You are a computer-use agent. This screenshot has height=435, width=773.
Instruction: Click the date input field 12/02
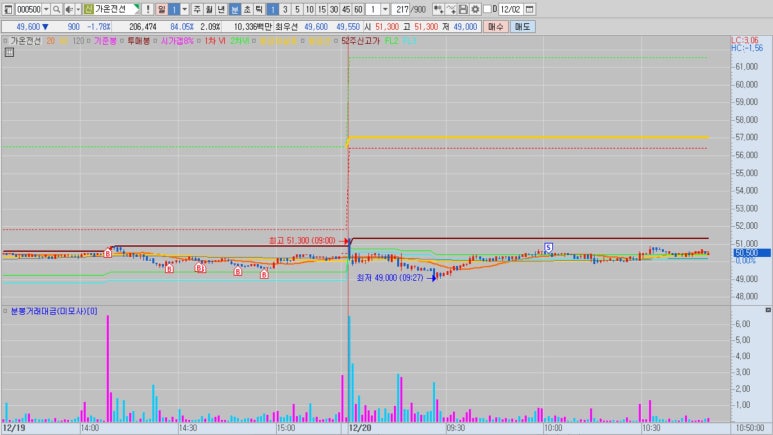coord(510,9)
